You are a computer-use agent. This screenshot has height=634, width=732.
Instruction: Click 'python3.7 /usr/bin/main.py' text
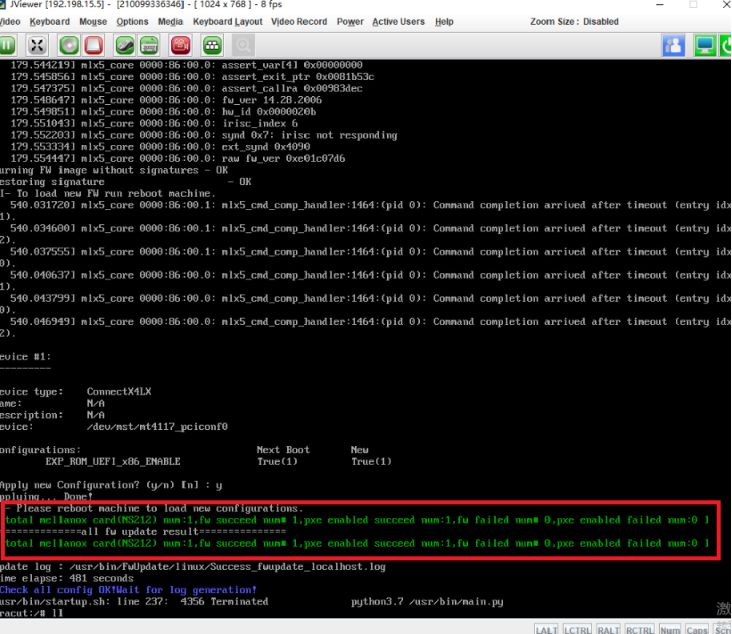tap(427, 601)
